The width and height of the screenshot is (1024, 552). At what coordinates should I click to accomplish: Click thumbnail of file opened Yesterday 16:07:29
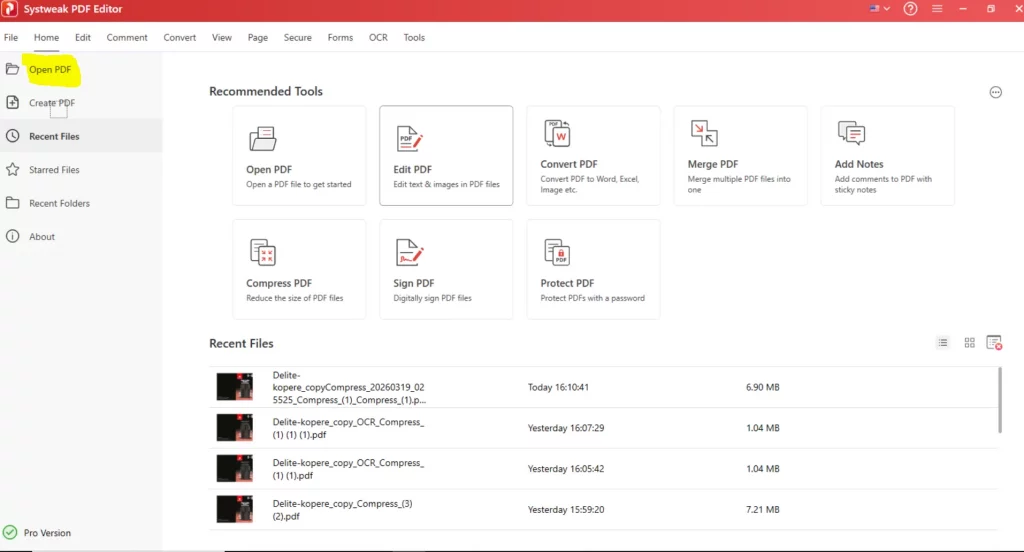point(234,427)
